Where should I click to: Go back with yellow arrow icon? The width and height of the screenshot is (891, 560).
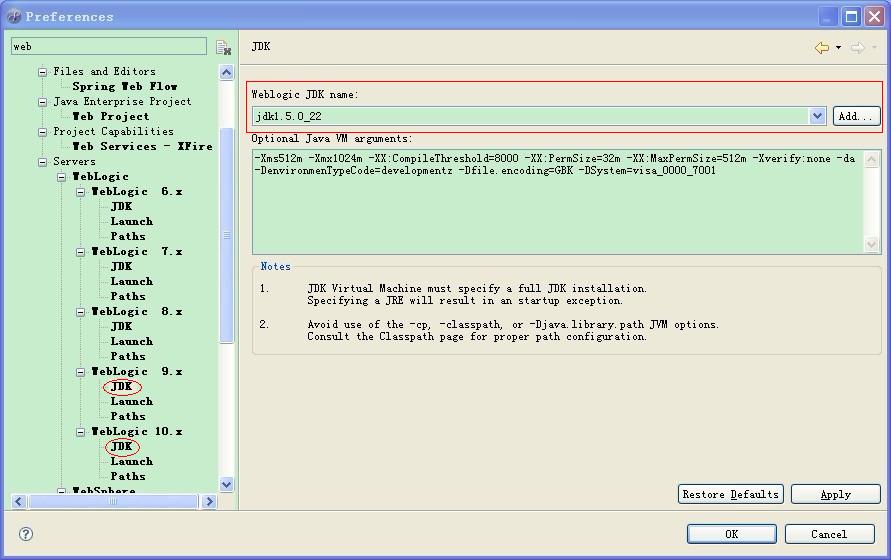click(x=822, y=48)
